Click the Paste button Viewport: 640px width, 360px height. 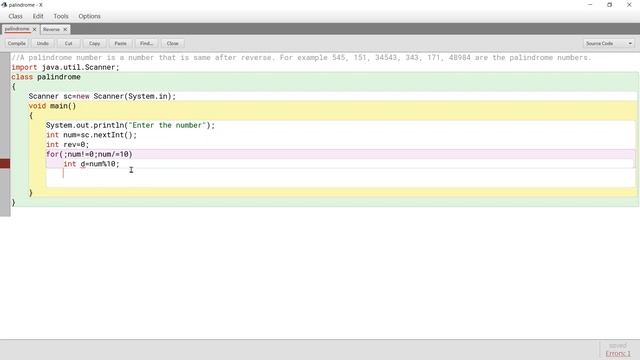tap(120, 43)
